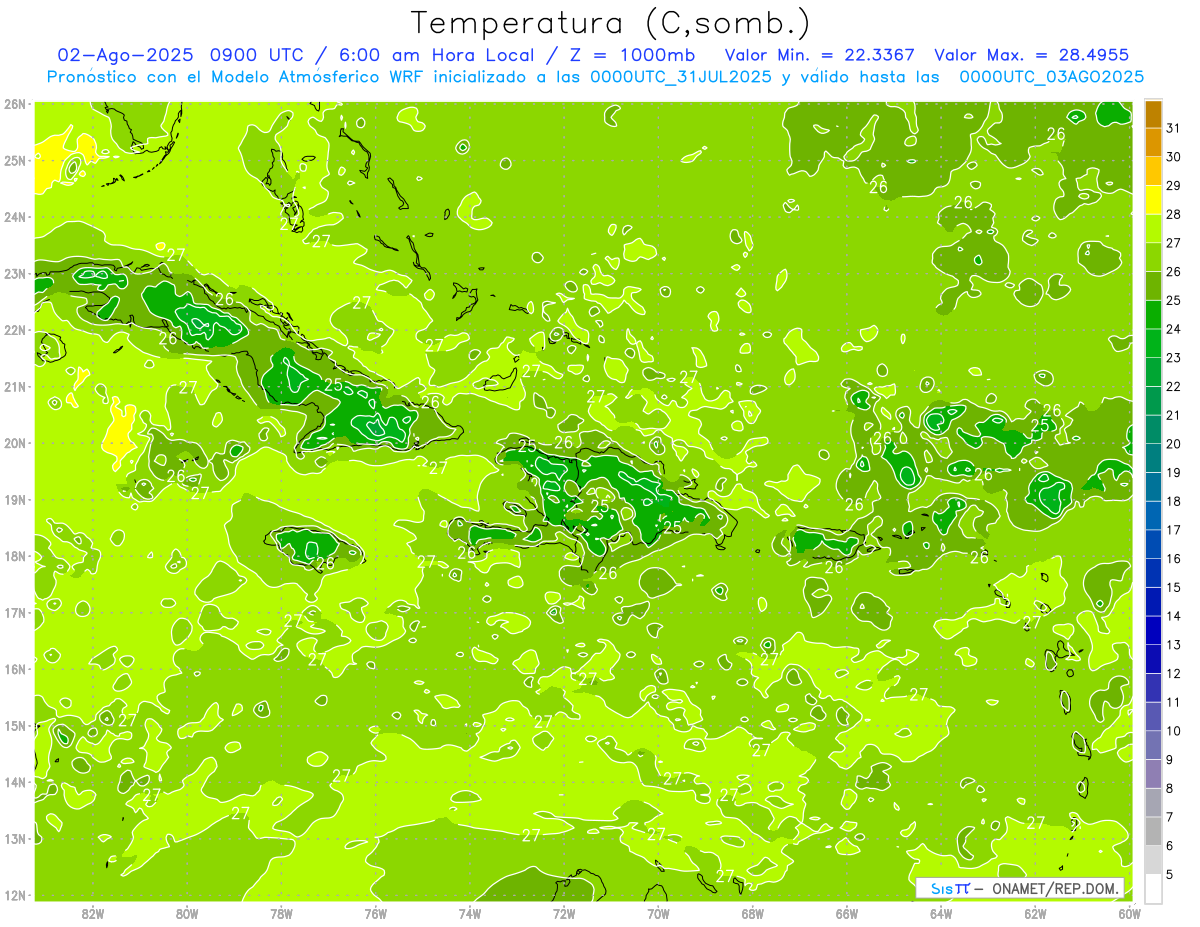Viewport: 1200px width, 927px height.
Task: Click the legend swatch between 27 and 28
Action: pos(1153,229)
